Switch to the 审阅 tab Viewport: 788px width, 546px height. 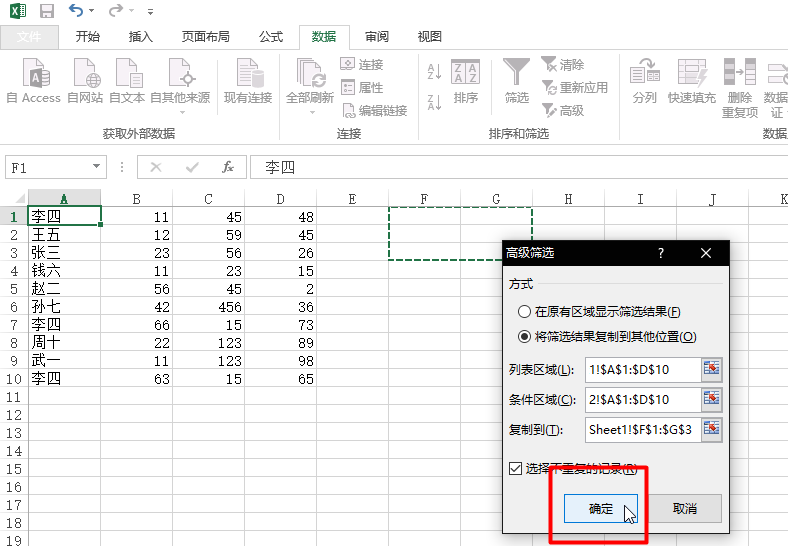pyautogui.click(x=376, y=37)
